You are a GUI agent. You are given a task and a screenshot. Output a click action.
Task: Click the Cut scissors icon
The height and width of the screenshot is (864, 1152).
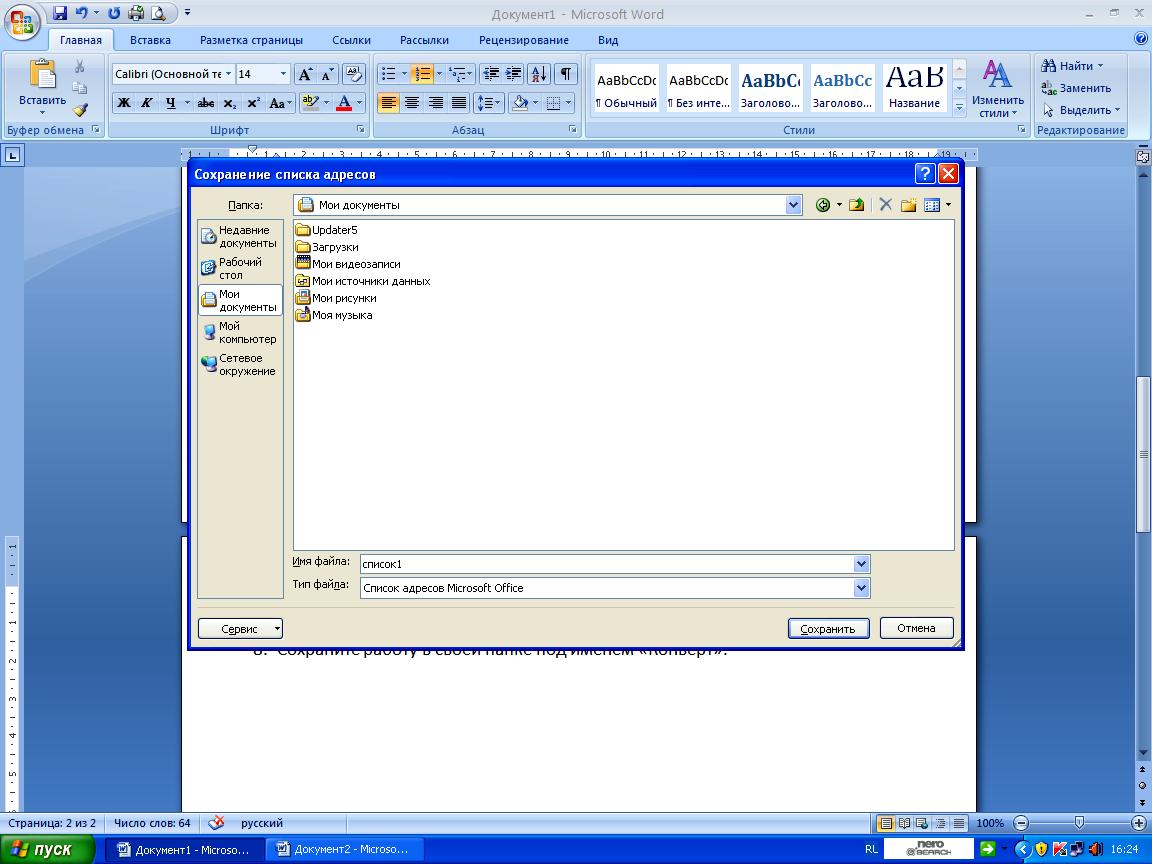tap(79, 67)
